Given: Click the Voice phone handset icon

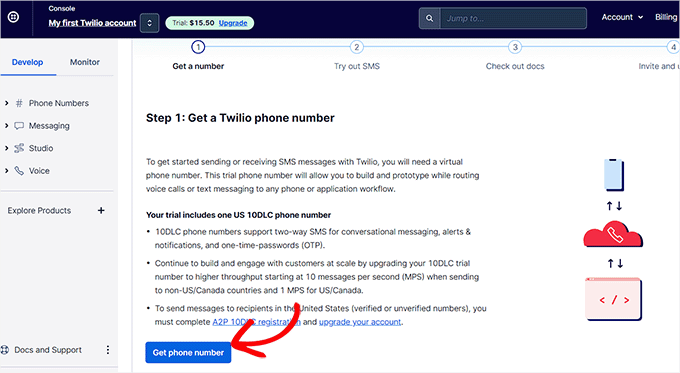Looking at the screenshot, I should tap(19, 171).
